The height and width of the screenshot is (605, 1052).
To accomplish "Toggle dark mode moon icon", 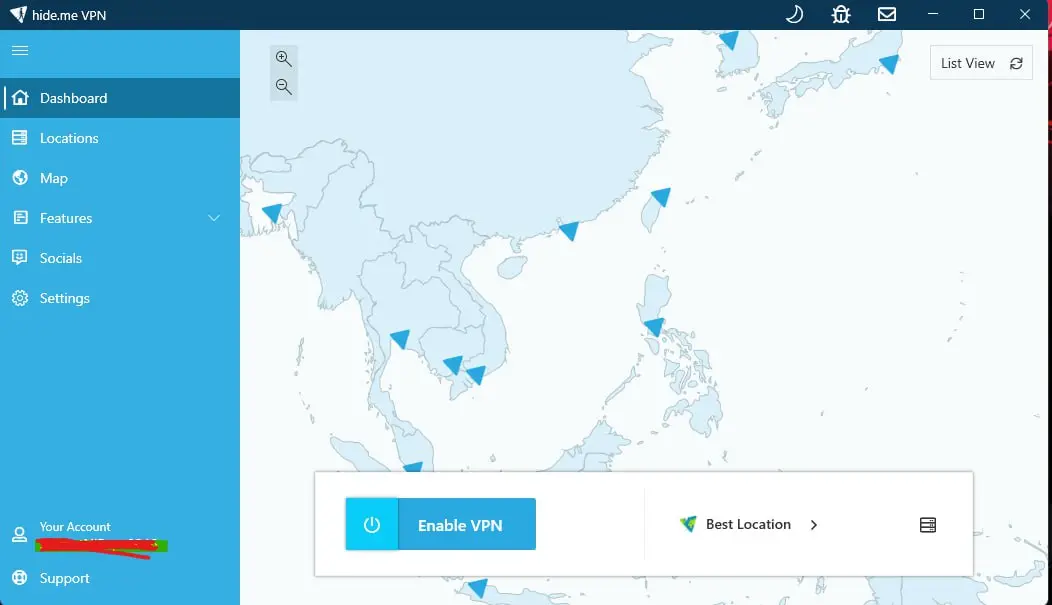I will tap(794, 14).
